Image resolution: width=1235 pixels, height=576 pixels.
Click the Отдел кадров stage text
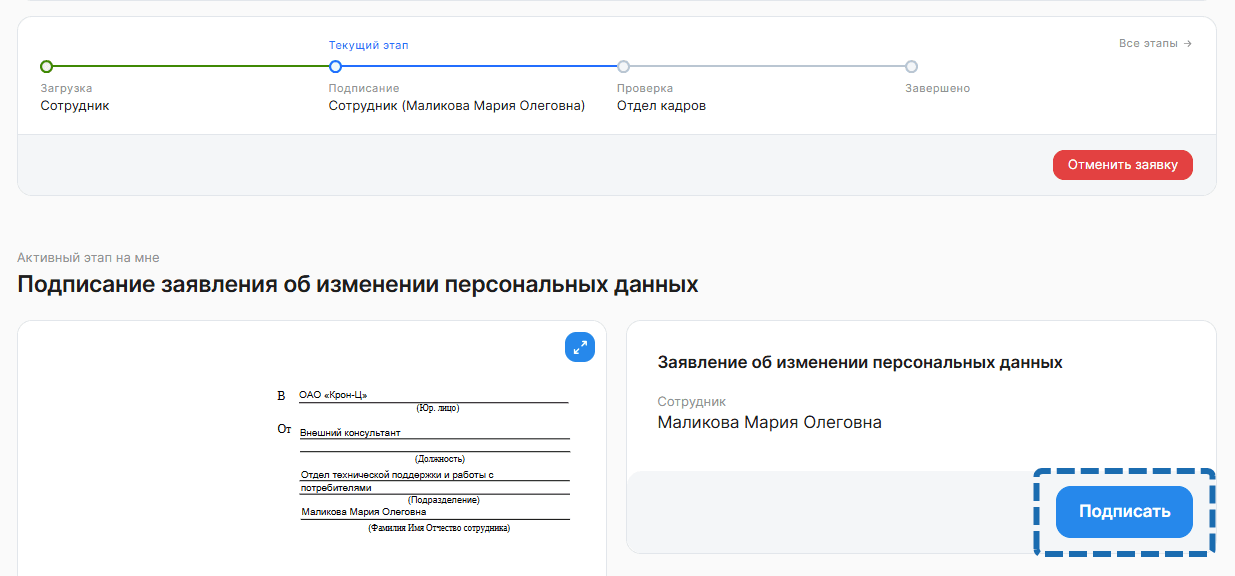(x=661, y=105)
